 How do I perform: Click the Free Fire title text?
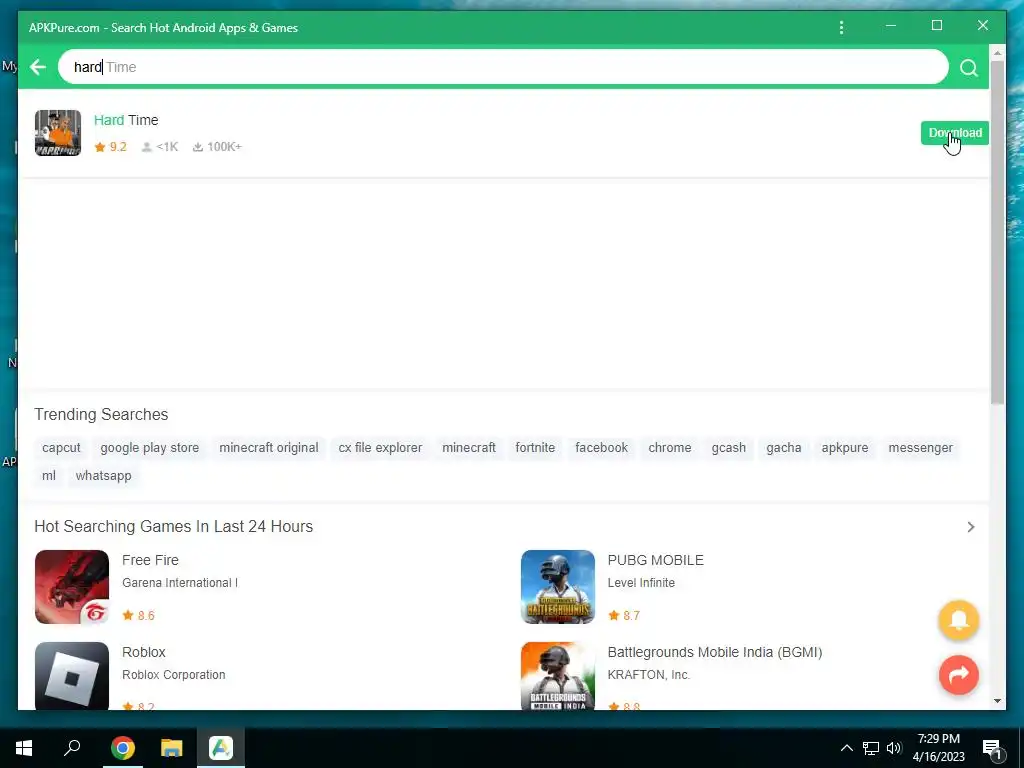click(150, 560)
